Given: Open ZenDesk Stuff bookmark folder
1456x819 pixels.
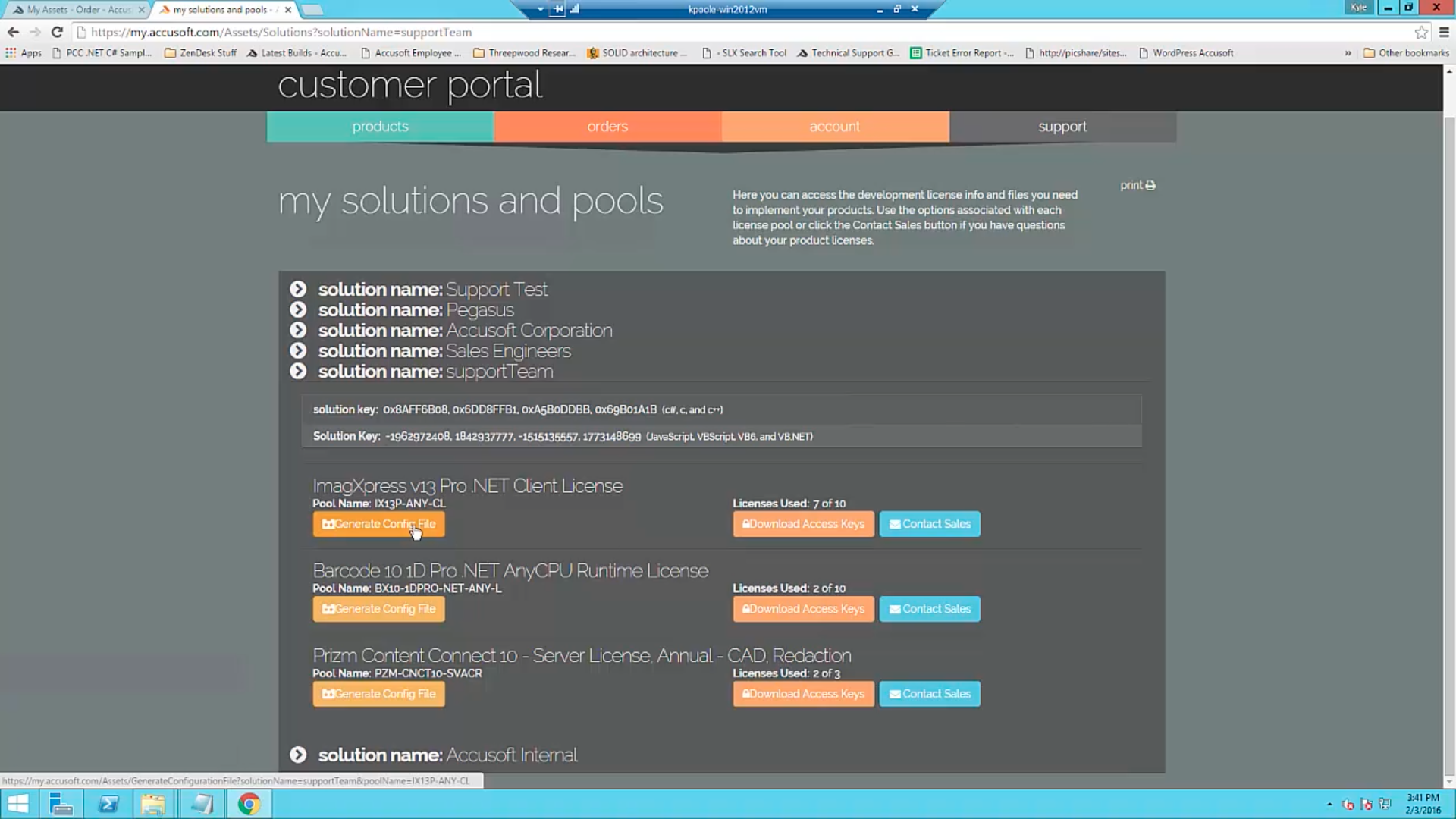Looking at the screenshot, I should 201,53.
